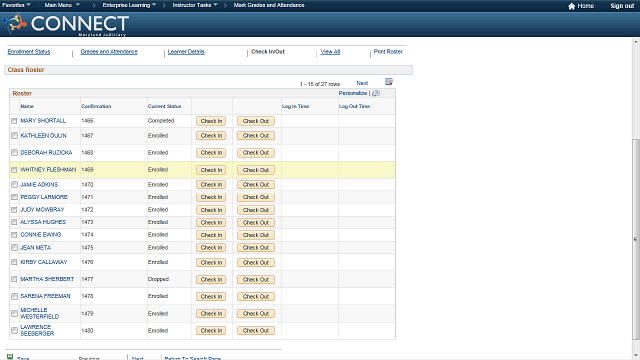The image size is (640, 360).
Task: Click Mark Grades and Attendance breadcrumb
Action: point(269,5)
